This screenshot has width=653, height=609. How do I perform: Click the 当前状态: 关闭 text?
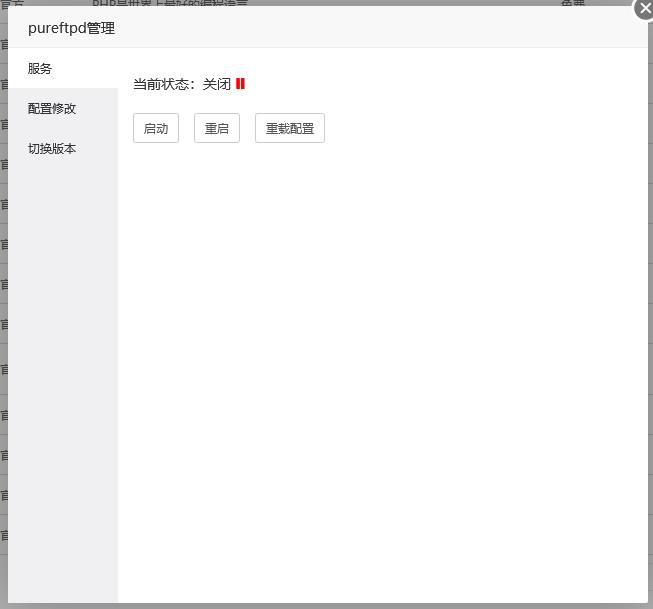[x=182, y=84]
